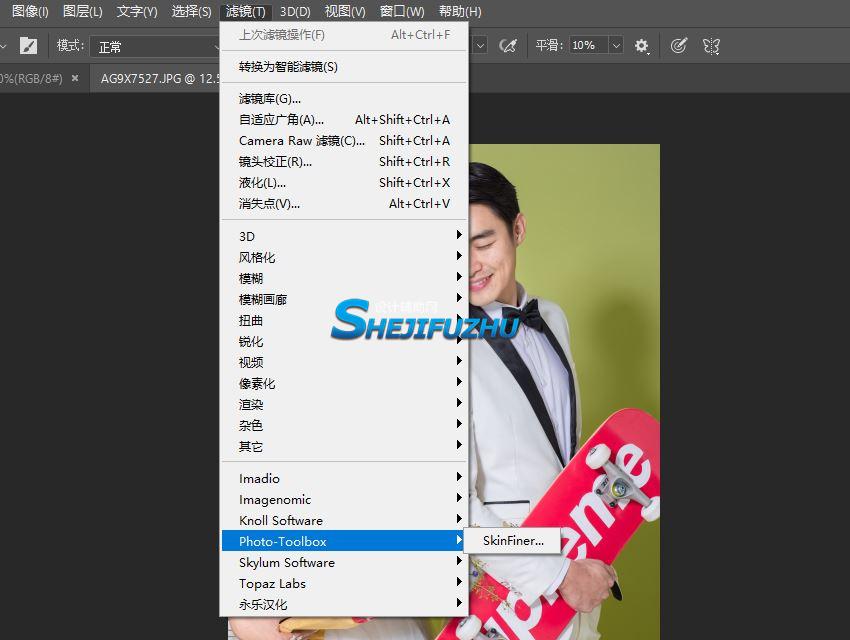Open the Topaz Labs submenu

click(x=344, y=584)
